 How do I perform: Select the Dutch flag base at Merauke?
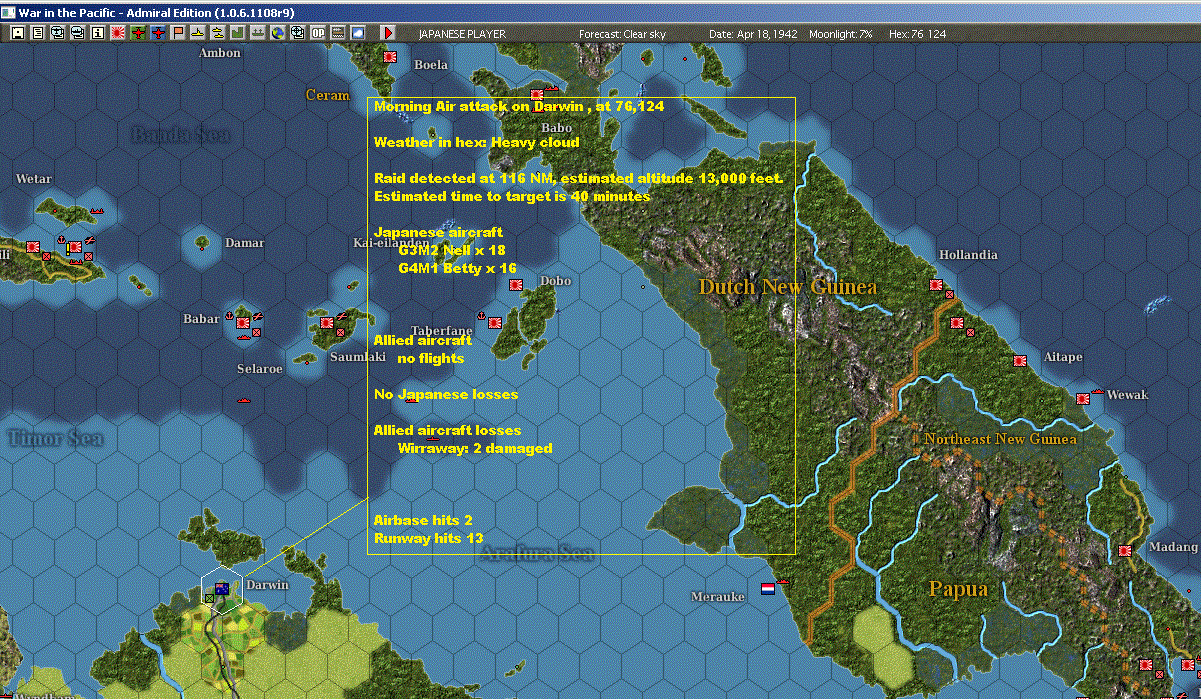tap(768, 588)
